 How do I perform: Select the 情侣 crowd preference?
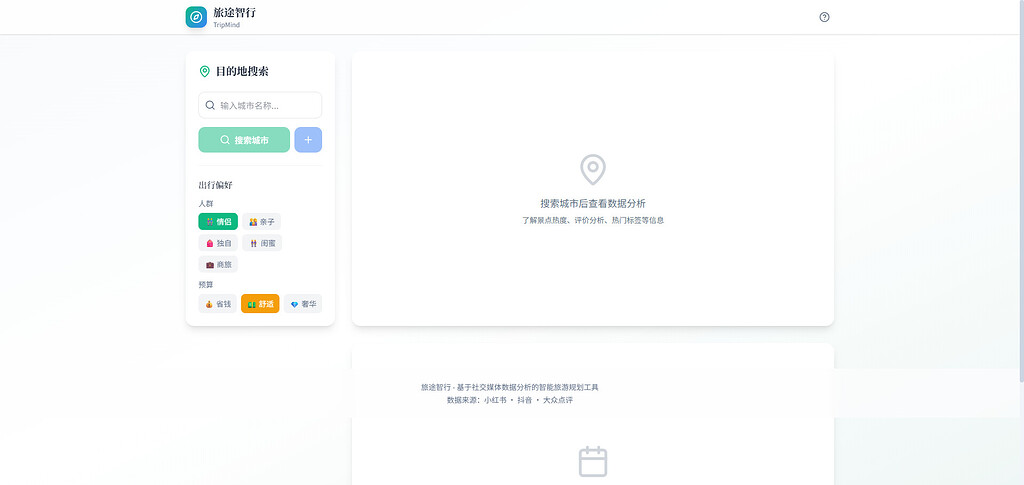pos(218,222)
